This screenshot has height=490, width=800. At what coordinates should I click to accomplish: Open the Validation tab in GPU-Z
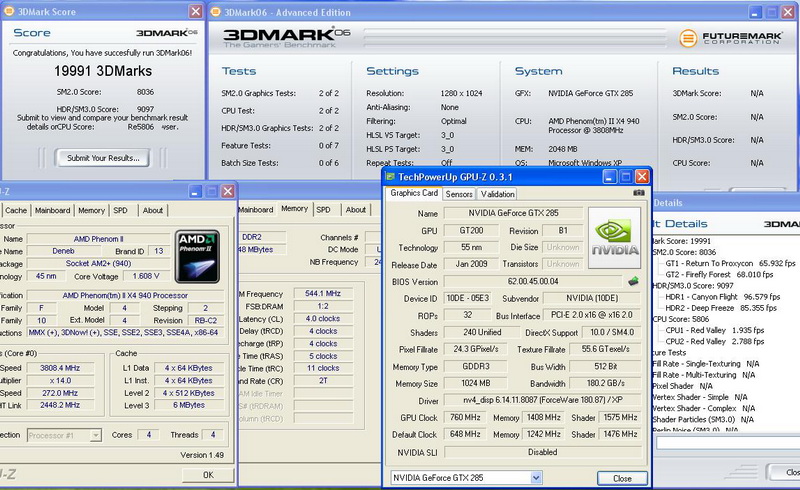497,194
